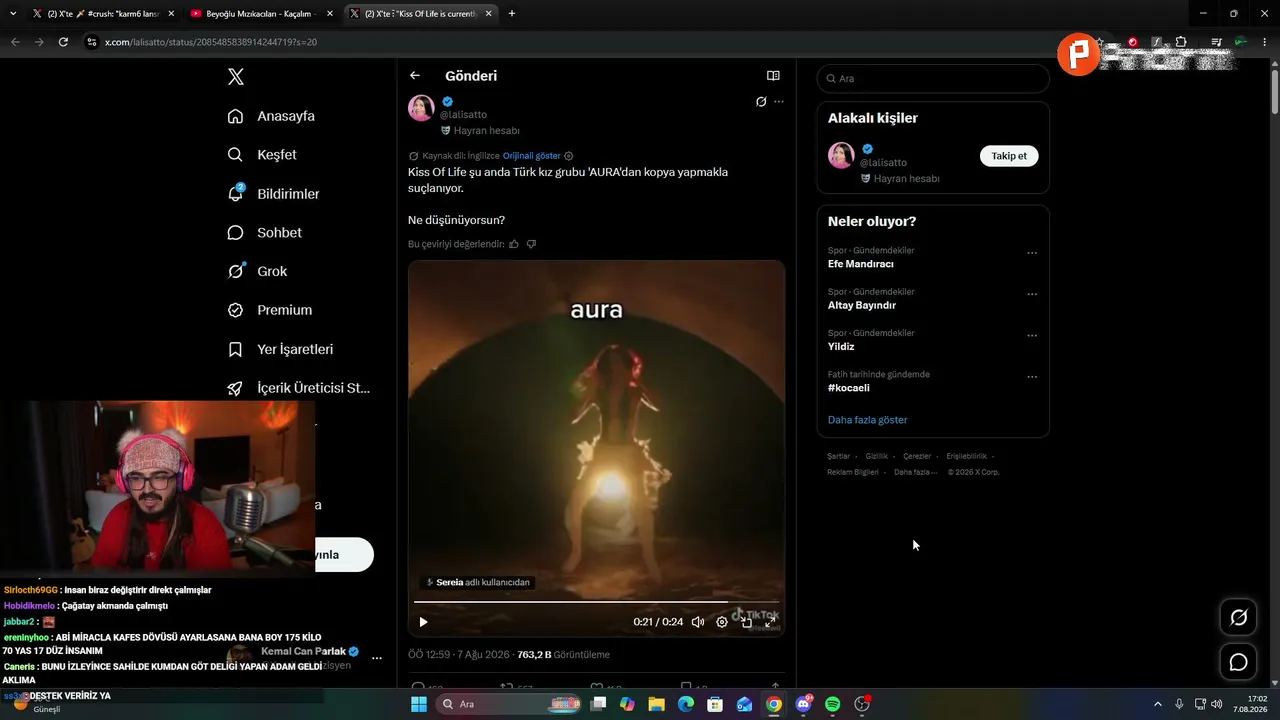Click the taskbar Ara search box
Screen dimensions: 1280x720
tap(510, 704)
